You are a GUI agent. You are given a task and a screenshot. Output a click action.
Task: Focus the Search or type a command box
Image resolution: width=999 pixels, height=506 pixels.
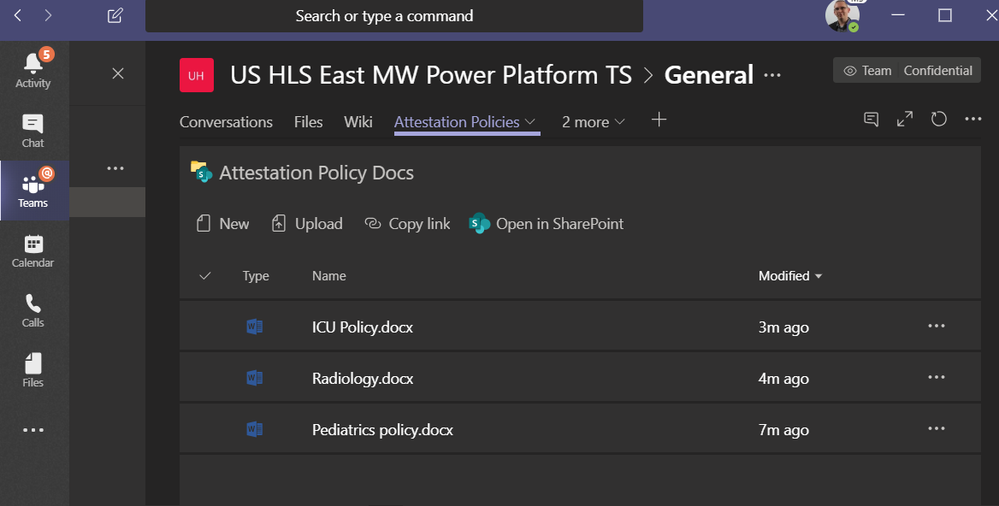394,16
